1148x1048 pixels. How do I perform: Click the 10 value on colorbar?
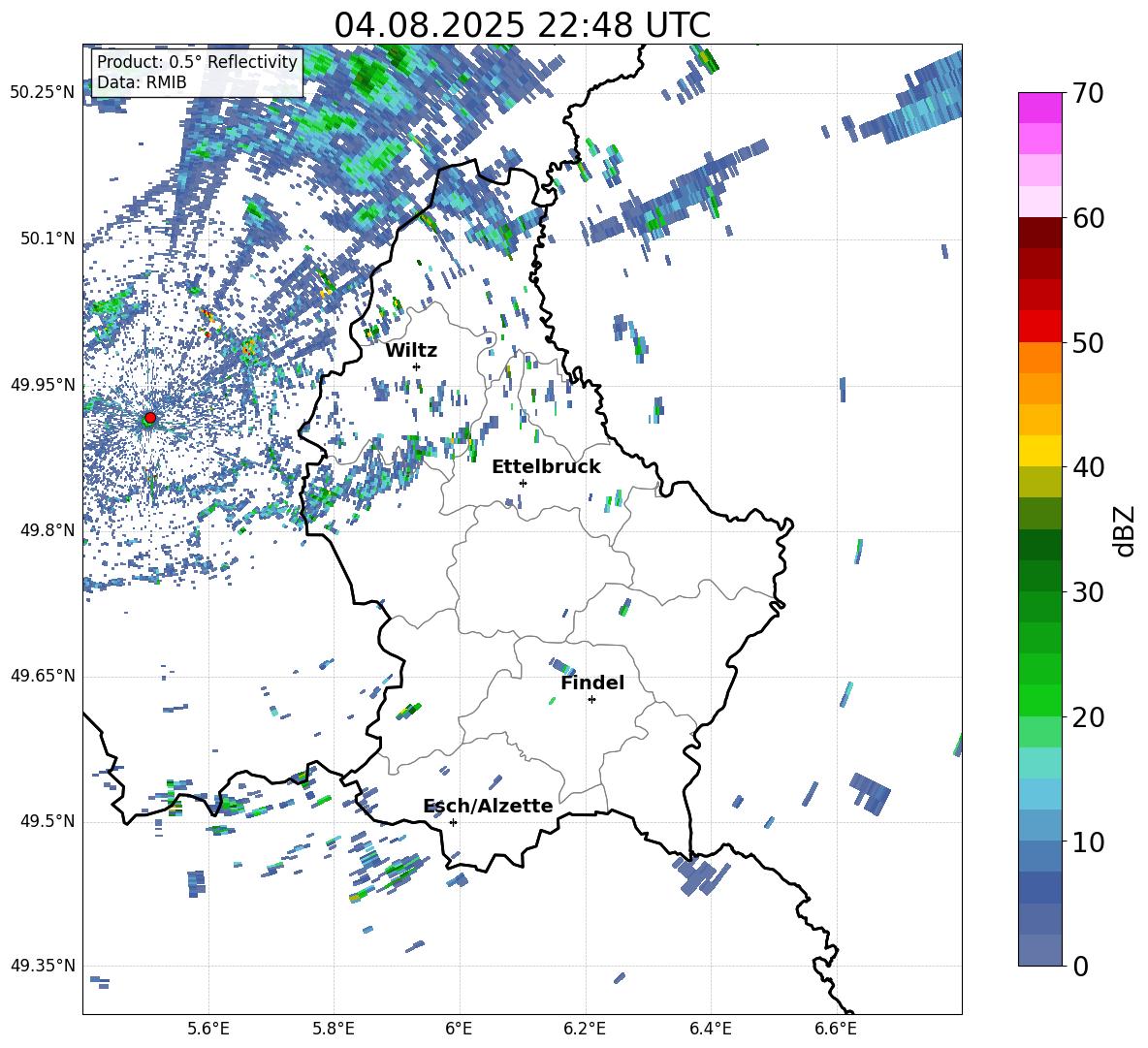[1088, 842]
